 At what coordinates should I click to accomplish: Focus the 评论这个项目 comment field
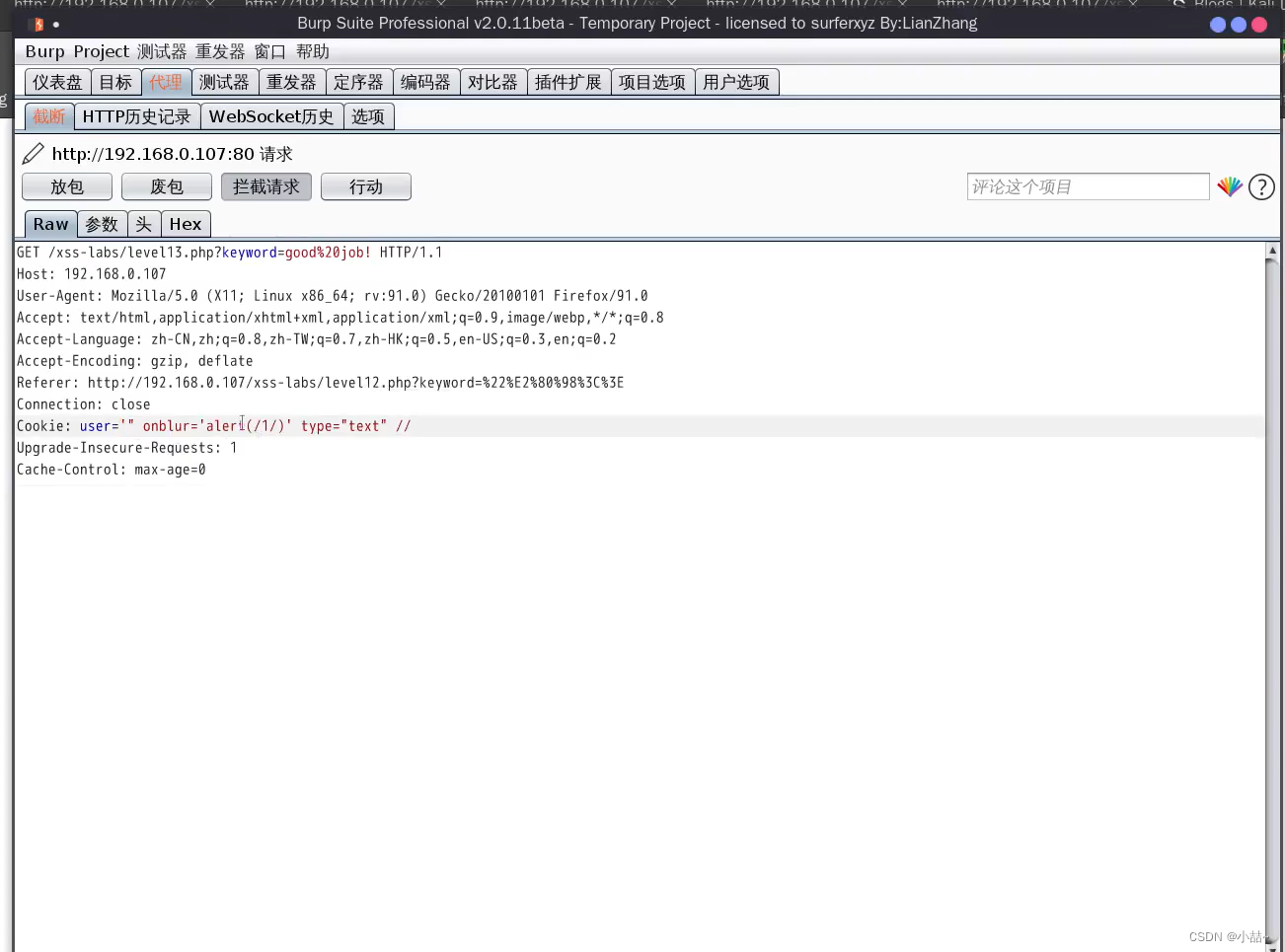(1088, 186)
